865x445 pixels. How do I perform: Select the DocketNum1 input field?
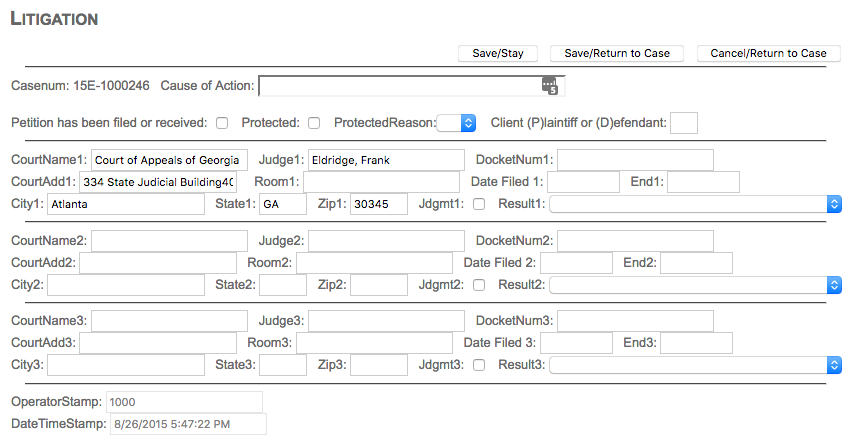[x=635, y=160]
